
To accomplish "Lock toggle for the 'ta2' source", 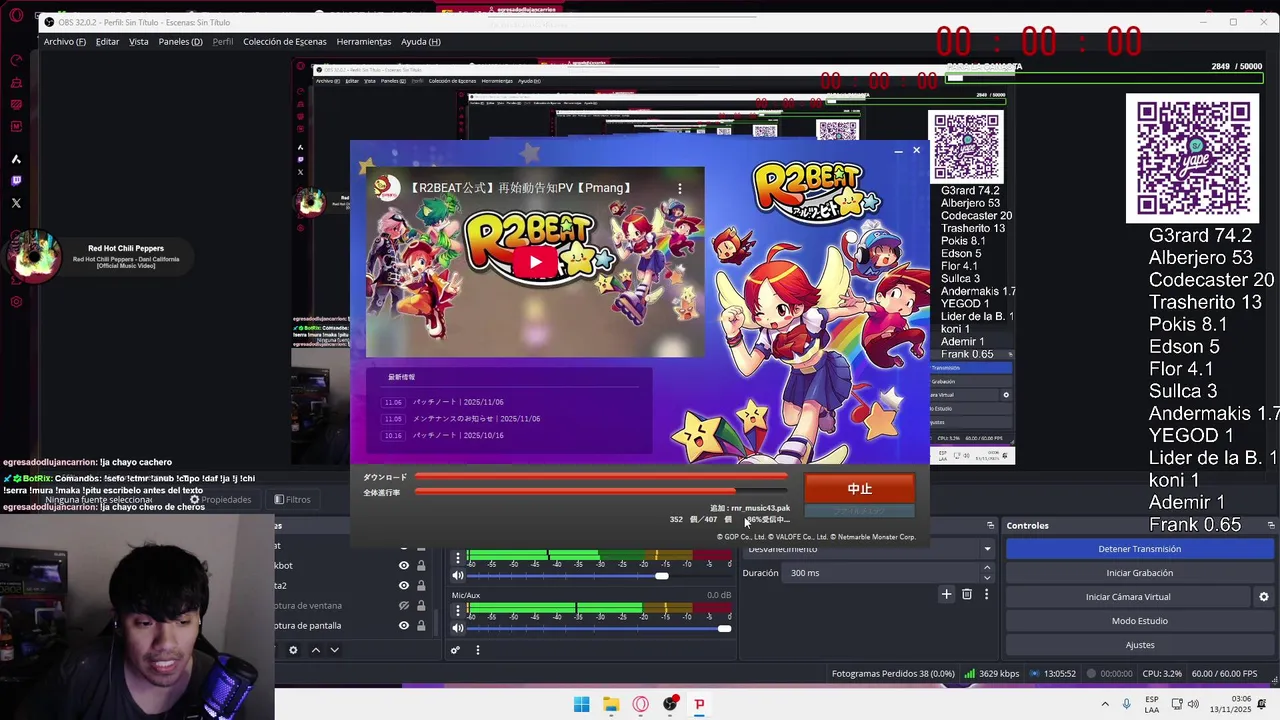I will click(421, 586).
